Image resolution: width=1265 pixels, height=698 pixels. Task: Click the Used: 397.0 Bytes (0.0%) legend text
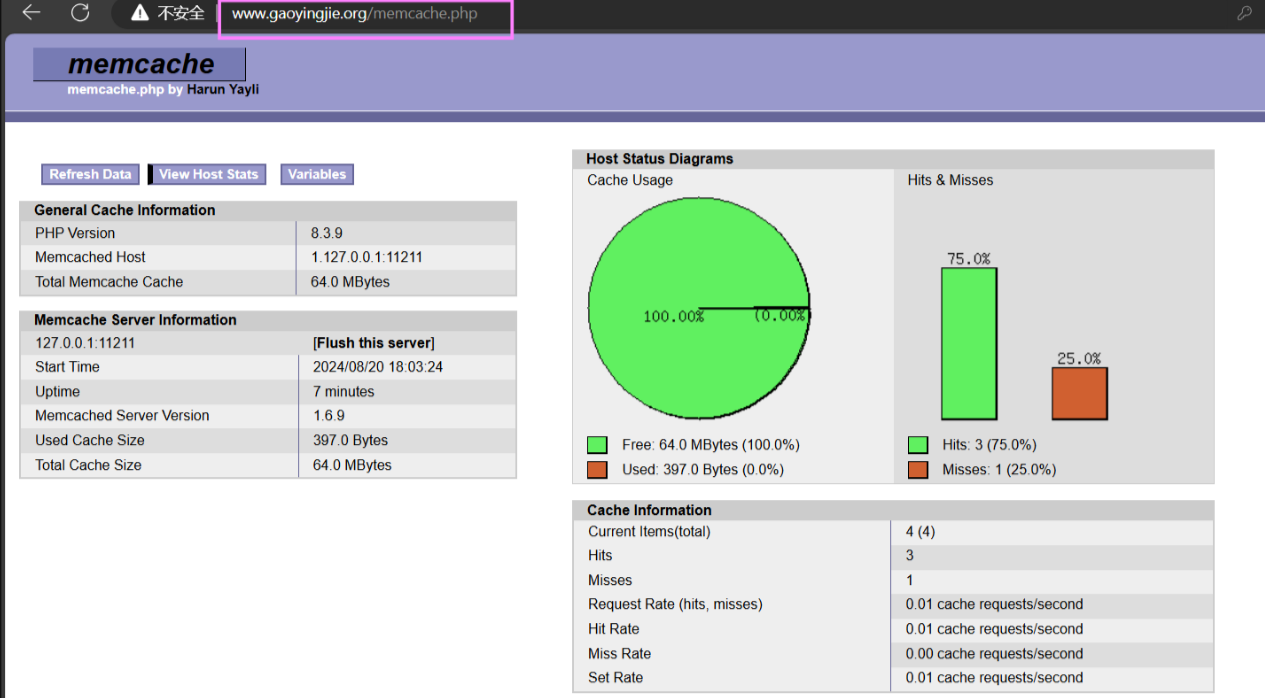pyautogui.click(x=703, y=470)
